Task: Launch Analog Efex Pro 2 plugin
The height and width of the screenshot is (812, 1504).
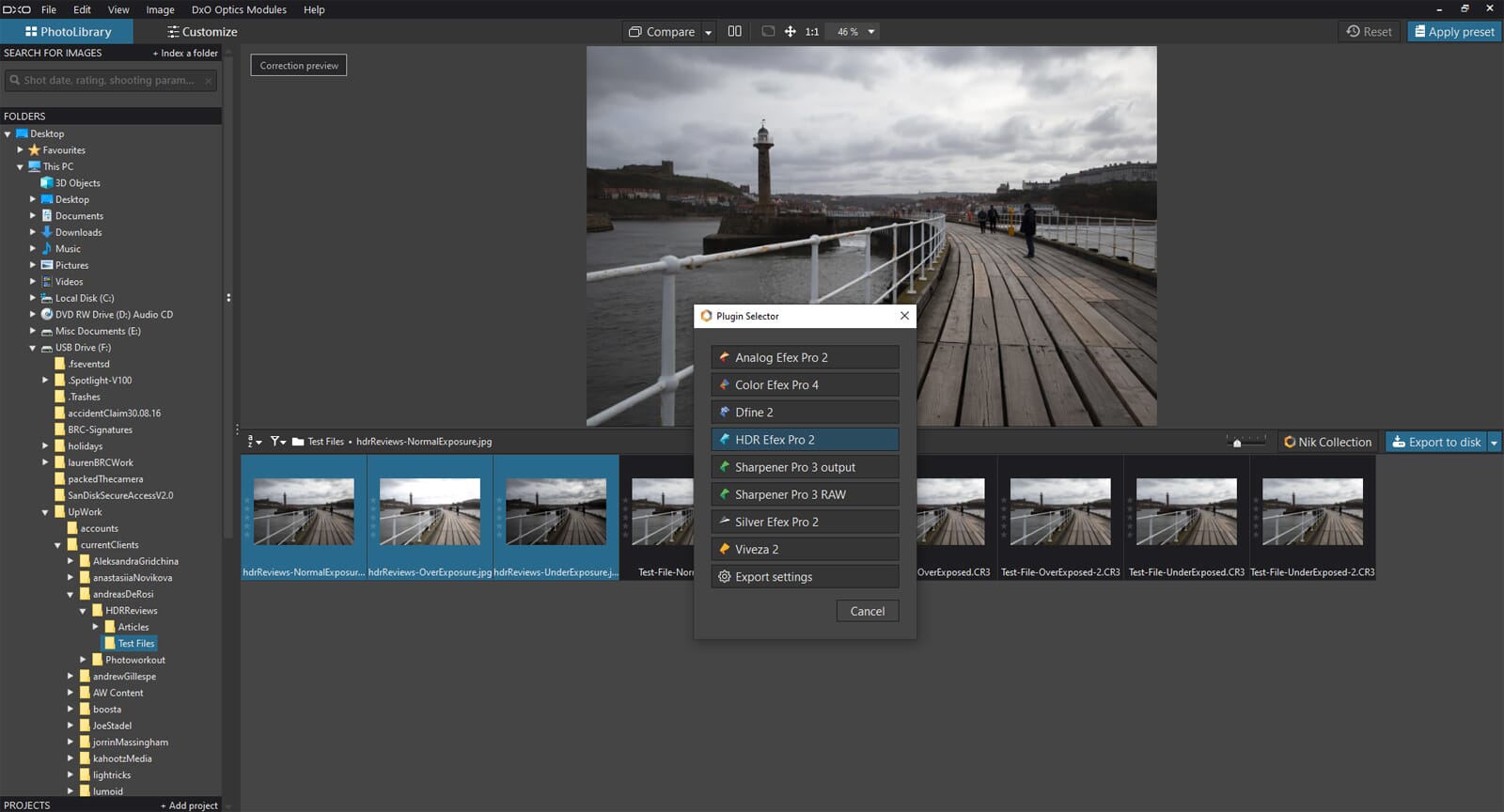Action: point(805,357)
